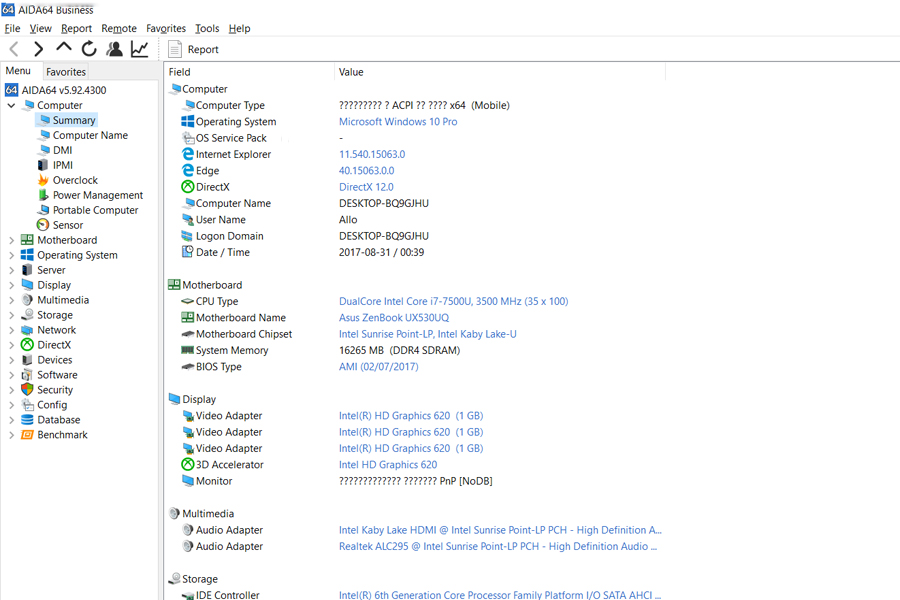Expand the Devices tree node

pyautogui.click(x=11, y=360)
